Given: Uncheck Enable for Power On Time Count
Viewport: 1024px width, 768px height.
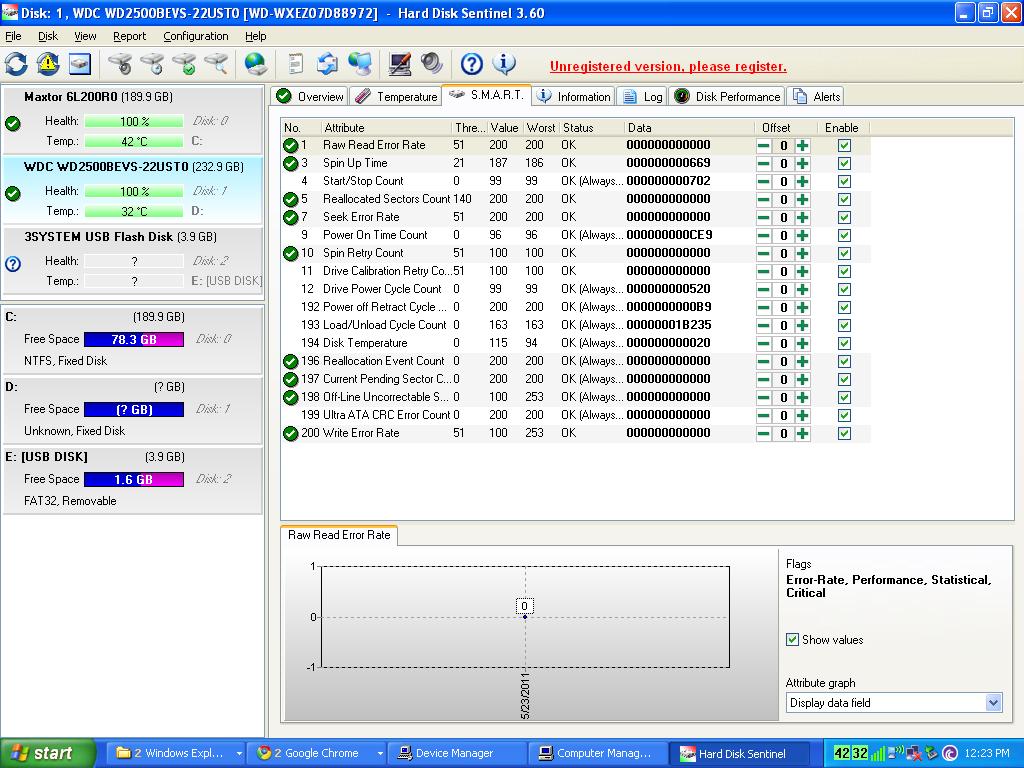Looking at the screenshot, I should point(844,235).
